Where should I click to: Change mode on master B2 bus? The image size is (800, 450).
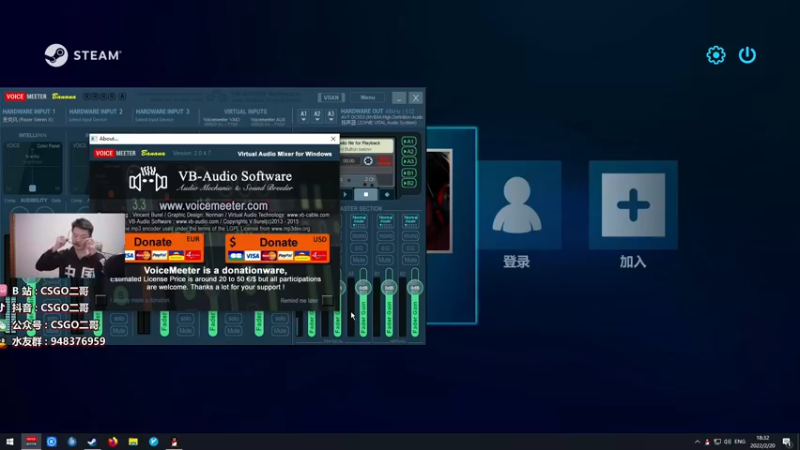(x=411, y=220)
